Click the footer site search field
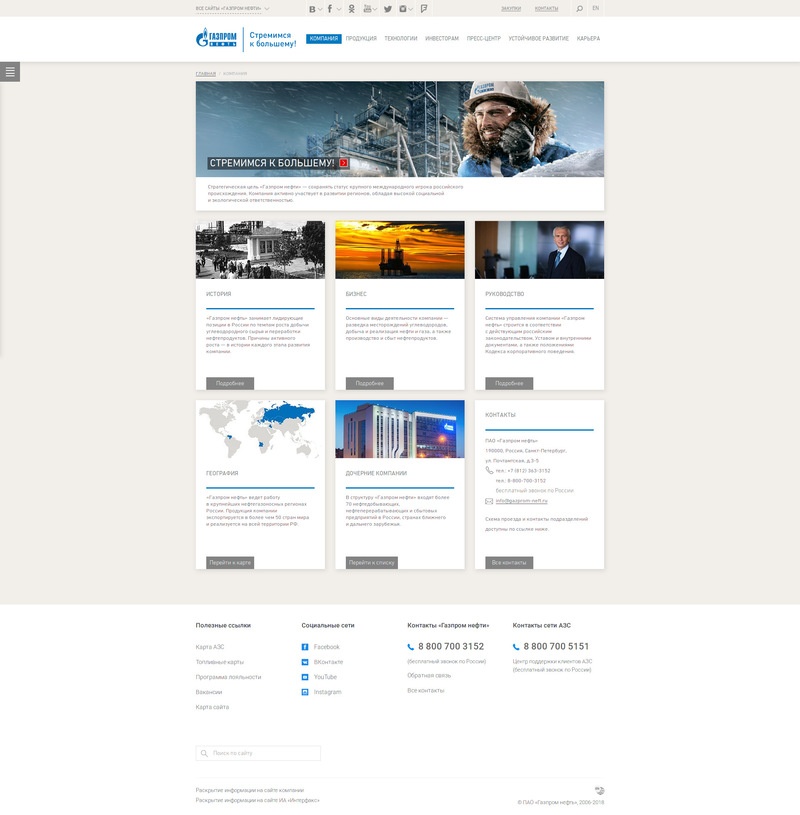The height and width of the screenshot is (815, 800). (x=258, y=753)
